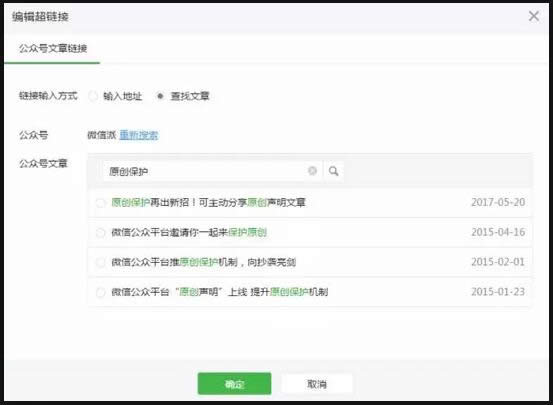Click article title 原创保护再出新招！可主动分享原创声明文章
The height and width of the screenshot is (405, 553).
pos(208,202)
